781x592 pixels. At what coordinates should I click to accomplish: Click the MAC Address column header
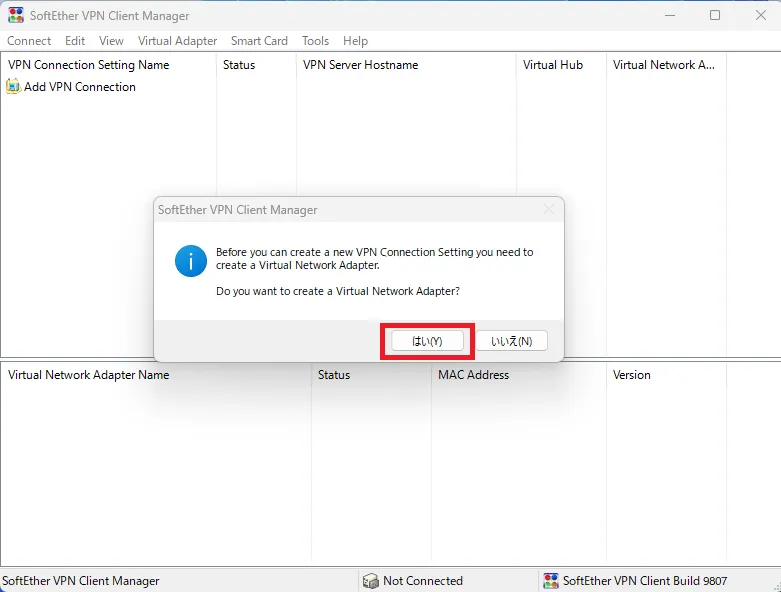tap(519, 375)
